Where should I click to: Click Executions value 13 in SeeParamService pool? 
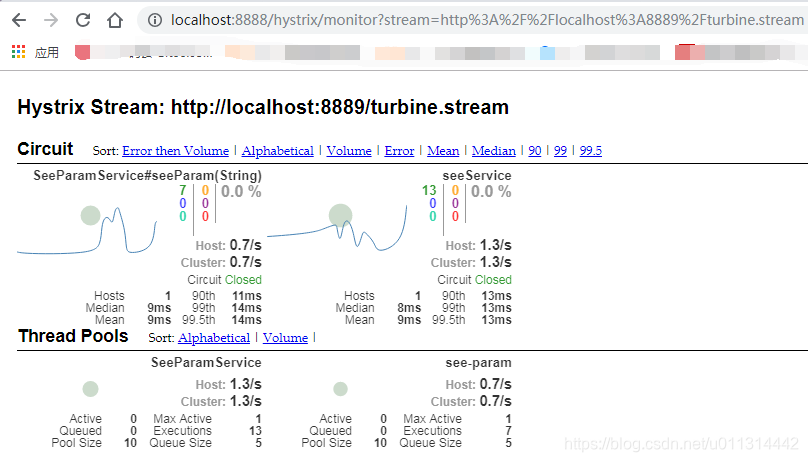click(x=256, y=431)
